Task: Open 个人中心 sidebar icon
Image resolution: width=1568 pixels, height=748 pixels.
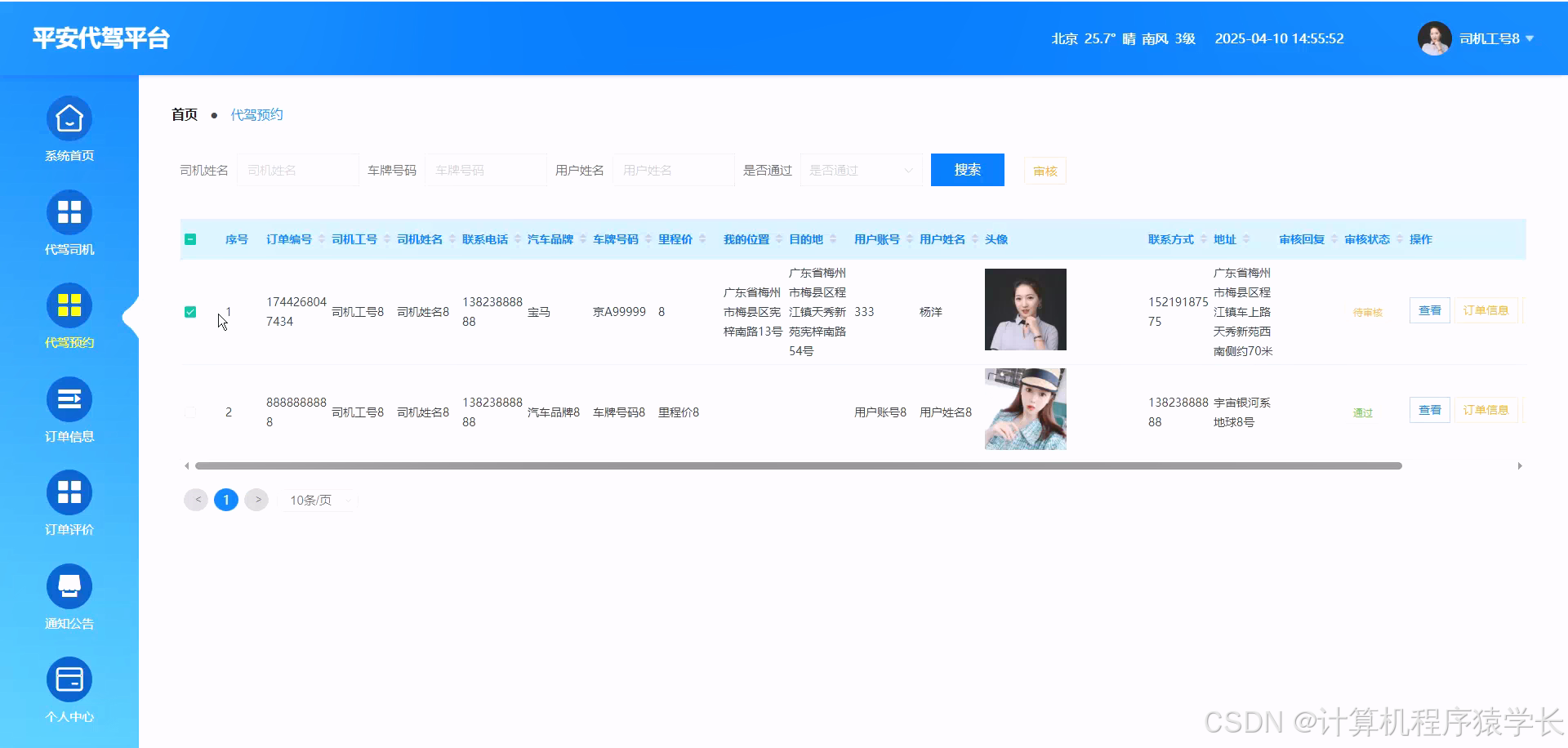Action: click(69, 679)
